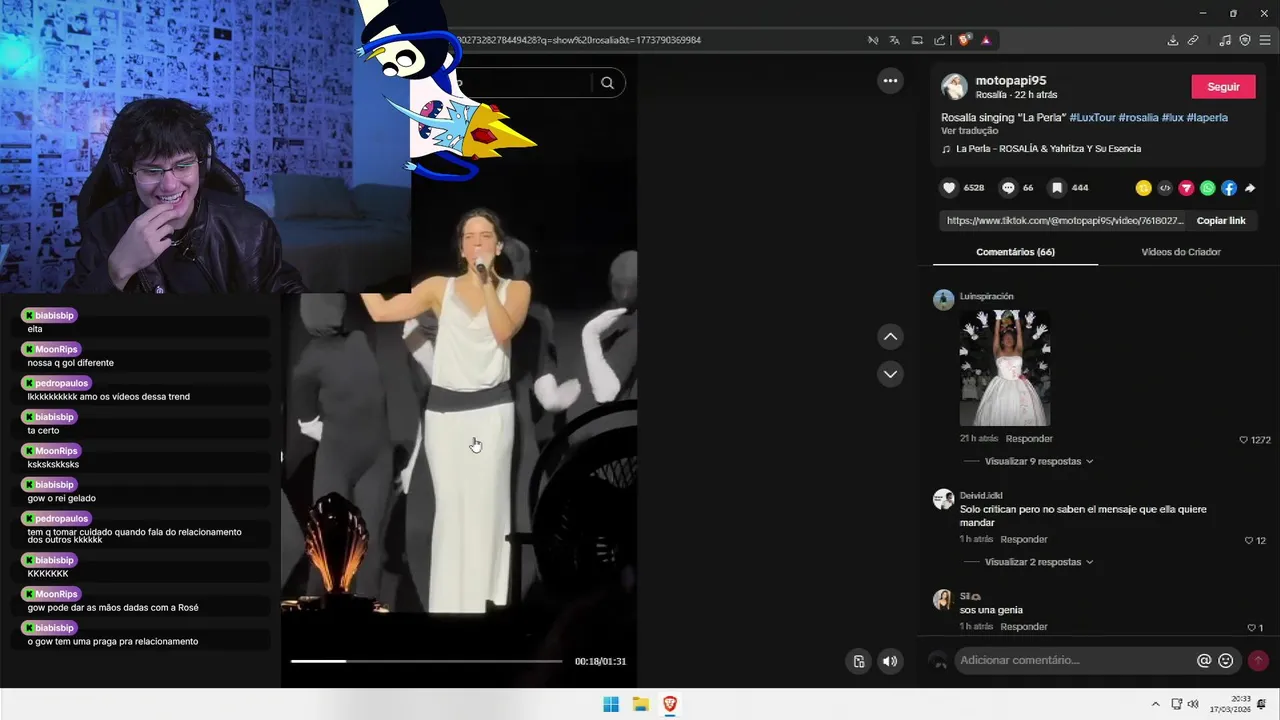The width and height of the screenshot is (1280, 720).
Task: Share the video to Facebook
Action: [1229, 188]
